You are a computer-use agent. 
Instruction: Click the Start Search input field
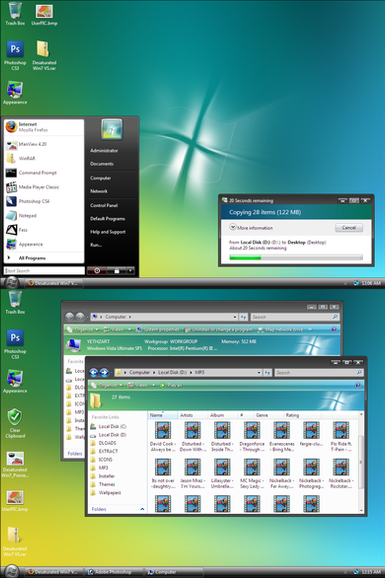(44, 271)
